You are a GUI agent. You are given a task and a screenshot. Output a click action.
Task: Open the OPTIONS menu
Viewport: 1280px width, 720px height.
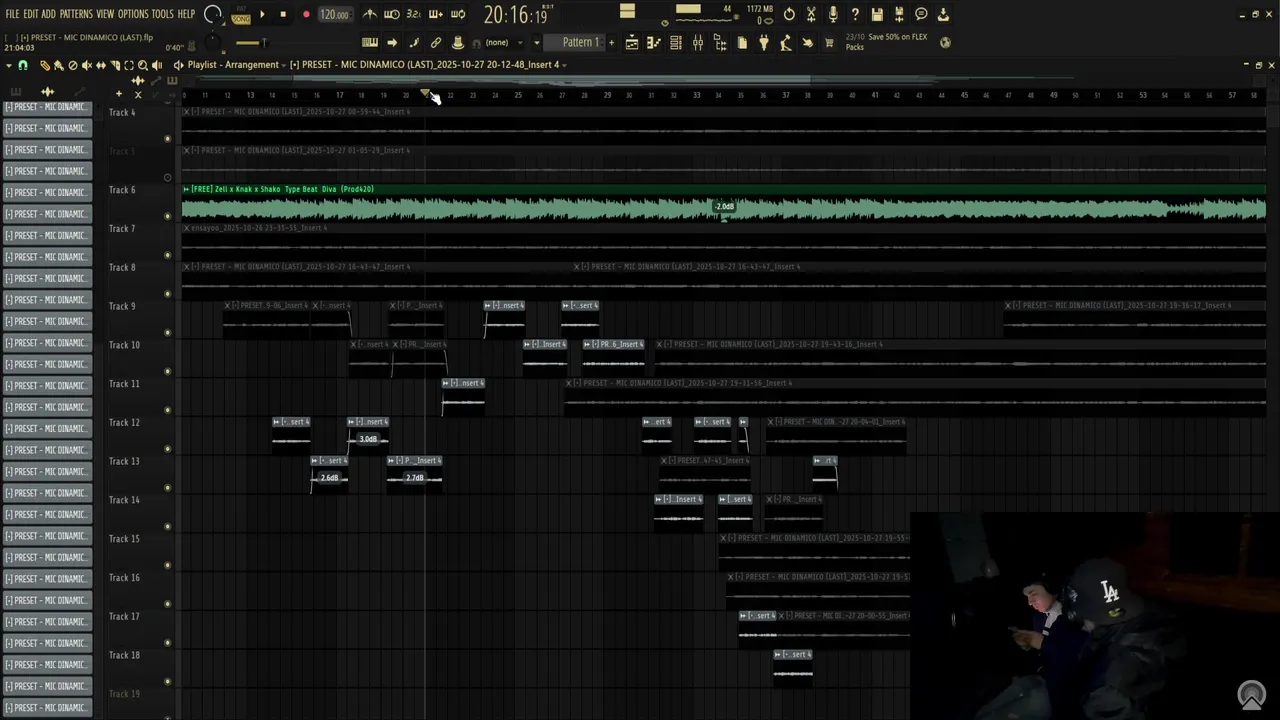(x=133, y=14)
